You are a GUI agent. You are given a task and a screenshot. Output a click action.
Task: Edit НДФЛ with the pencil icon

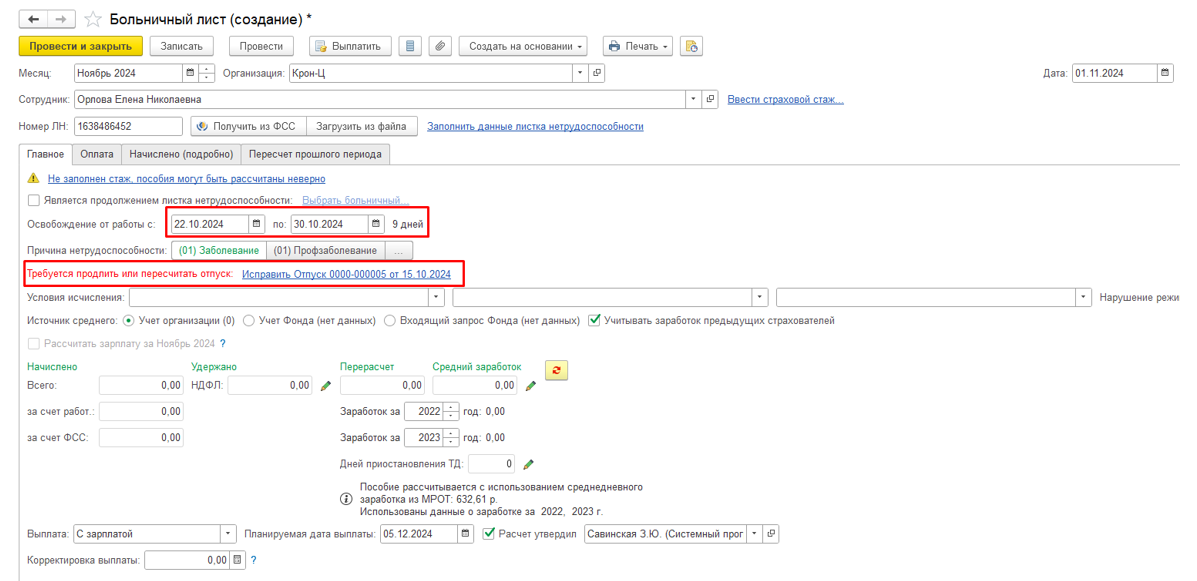325,386
